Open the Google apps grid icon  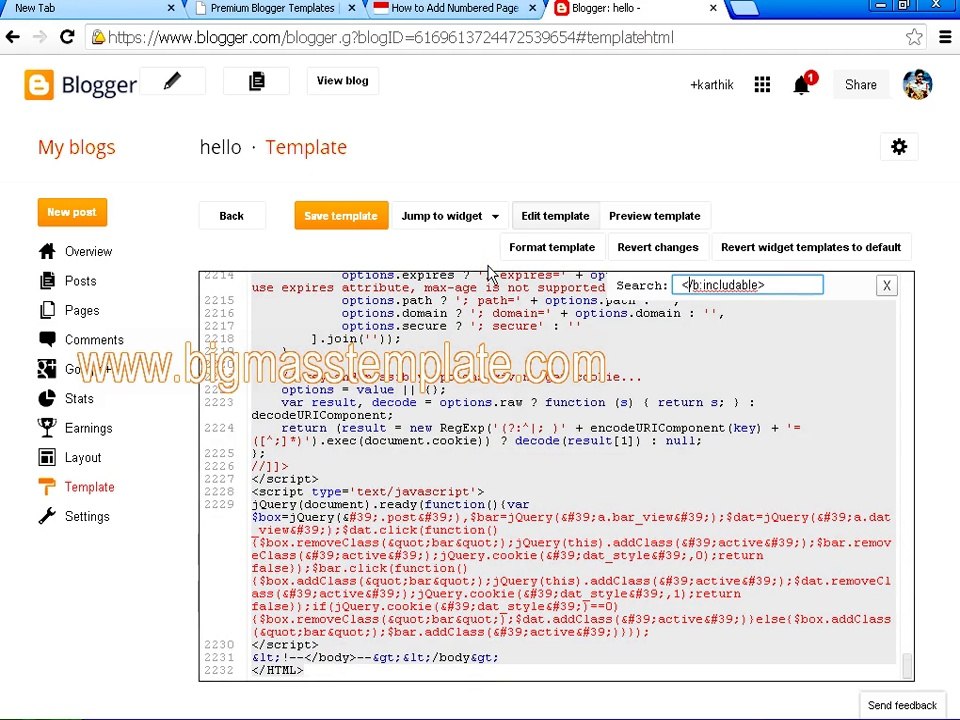(x=762, y=84)
